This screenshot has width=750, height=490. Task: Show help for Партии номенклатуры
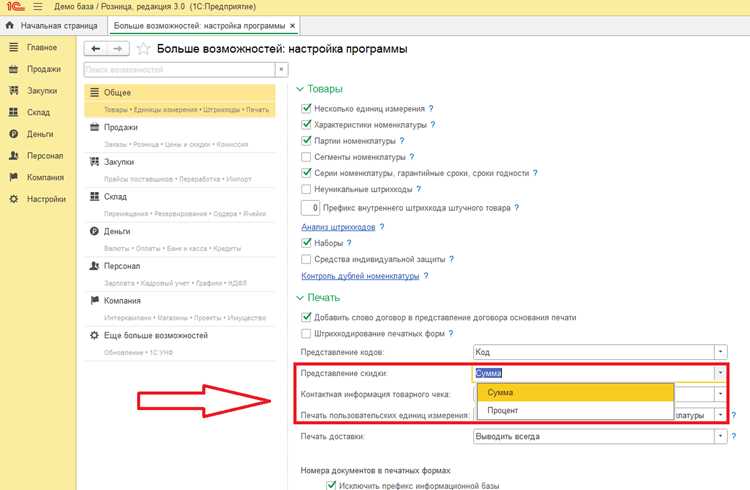(402, 141)
